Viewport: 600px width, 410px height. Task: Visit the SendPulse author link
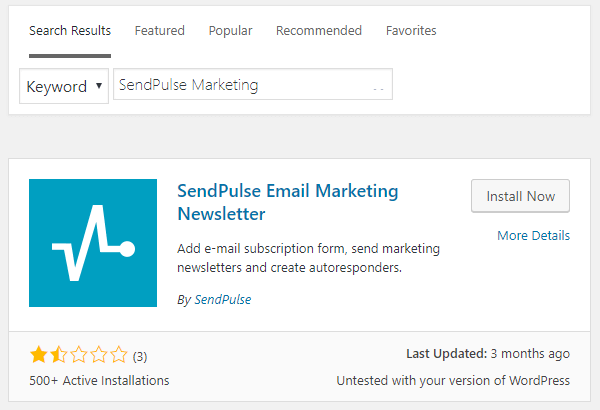click(x=223, y=299)
